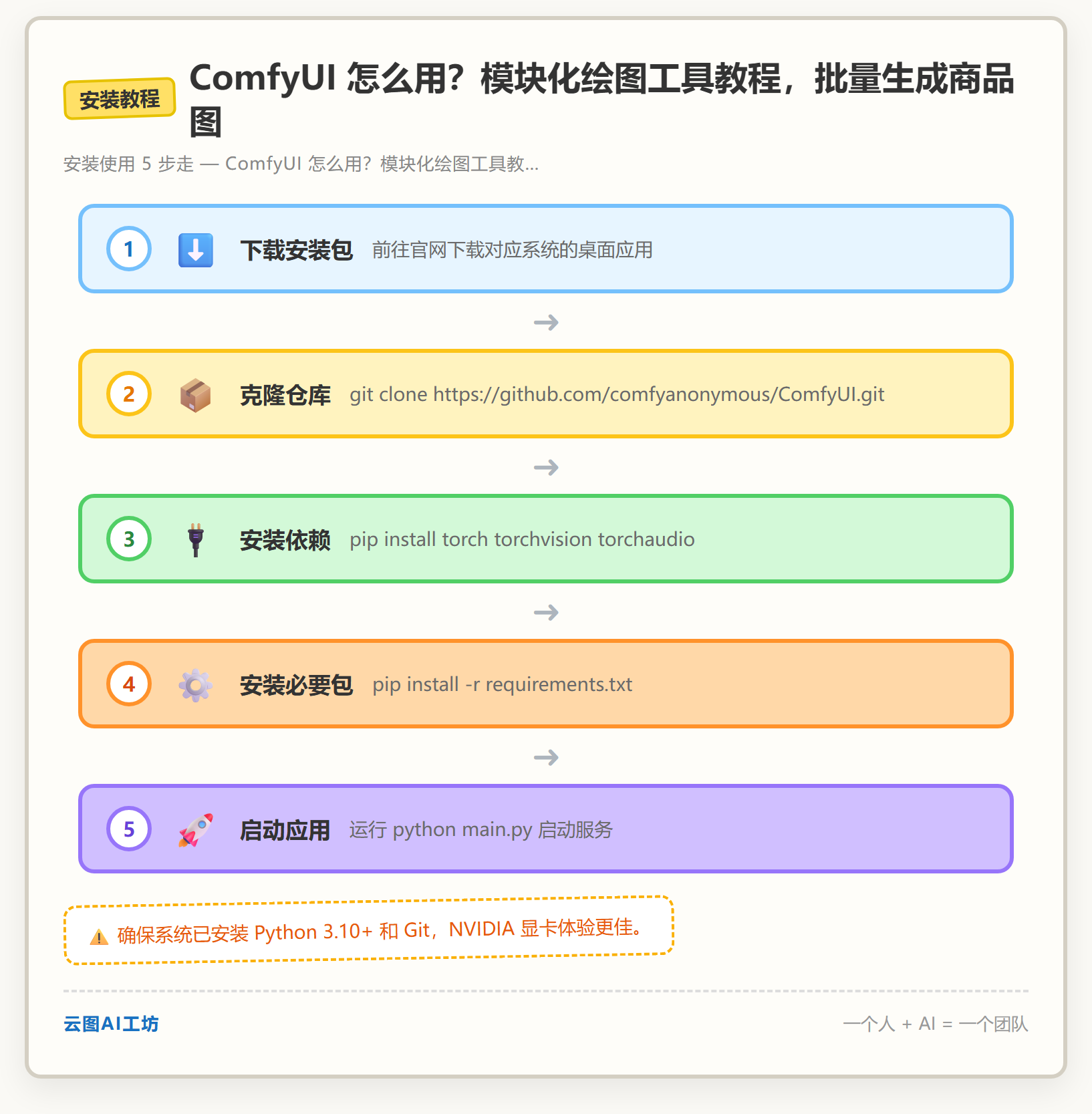Click the 前往官网下载对应系统的桌面应用 description
Screen dimensions: 1092x1114
[x=513, y=250]
